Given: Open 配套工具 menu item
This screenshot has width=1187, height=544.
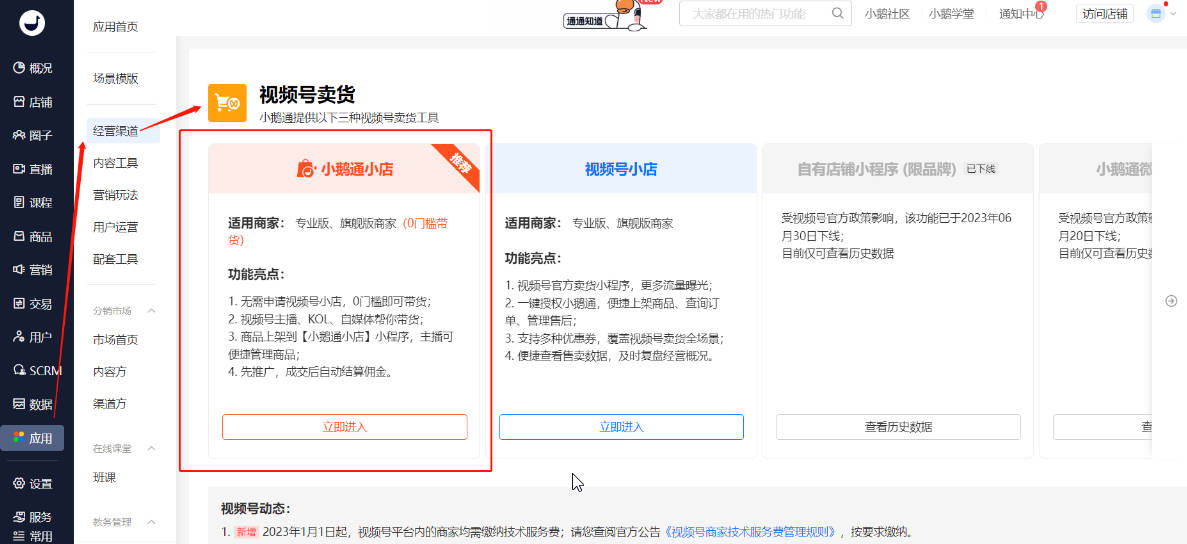Looking at the screenshot, I should (x=115, y=260).
